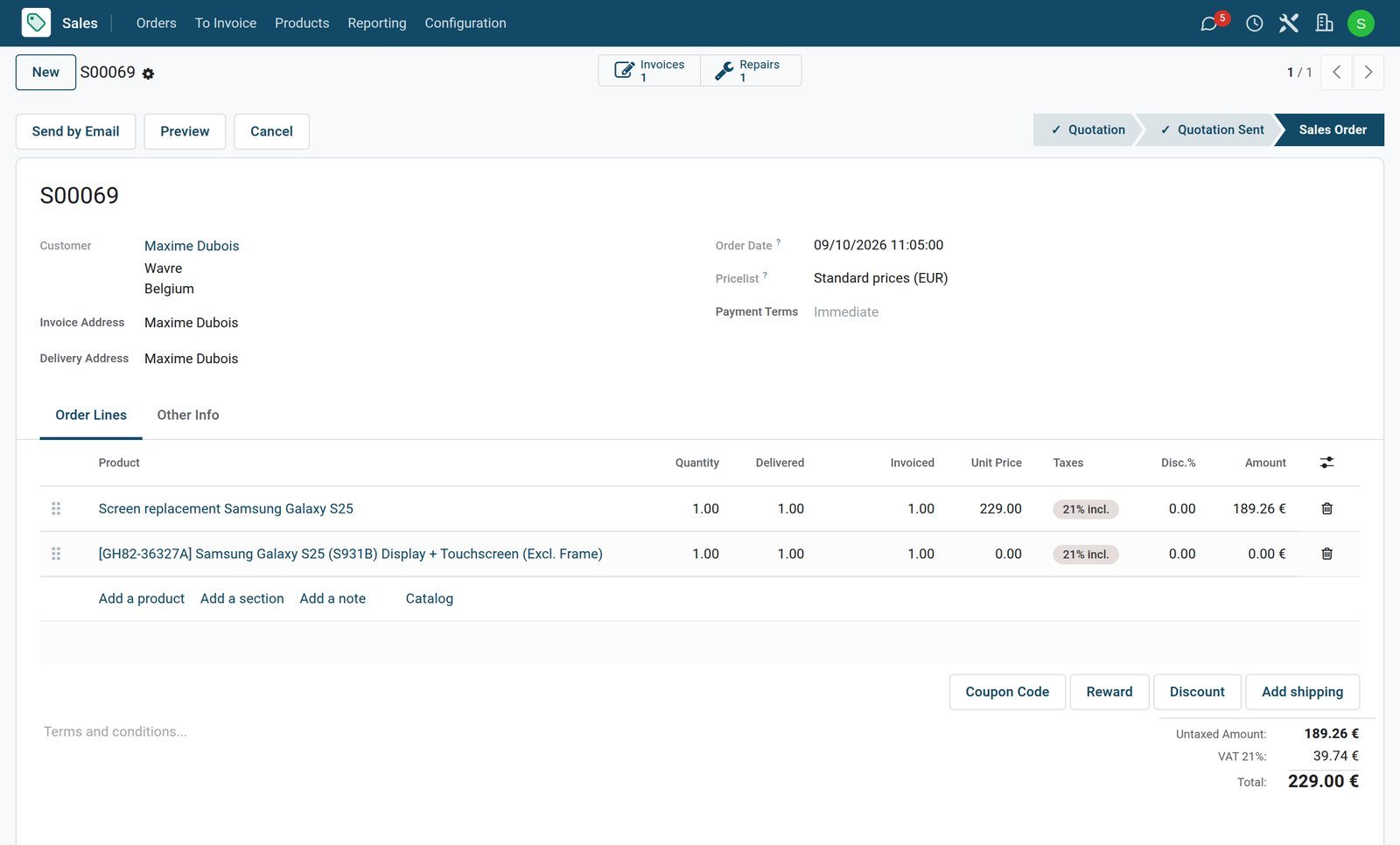This screenshot has height=845, width=1400.
Task: Open the company switcher building icon
Action: click(x=1324, y=23)
